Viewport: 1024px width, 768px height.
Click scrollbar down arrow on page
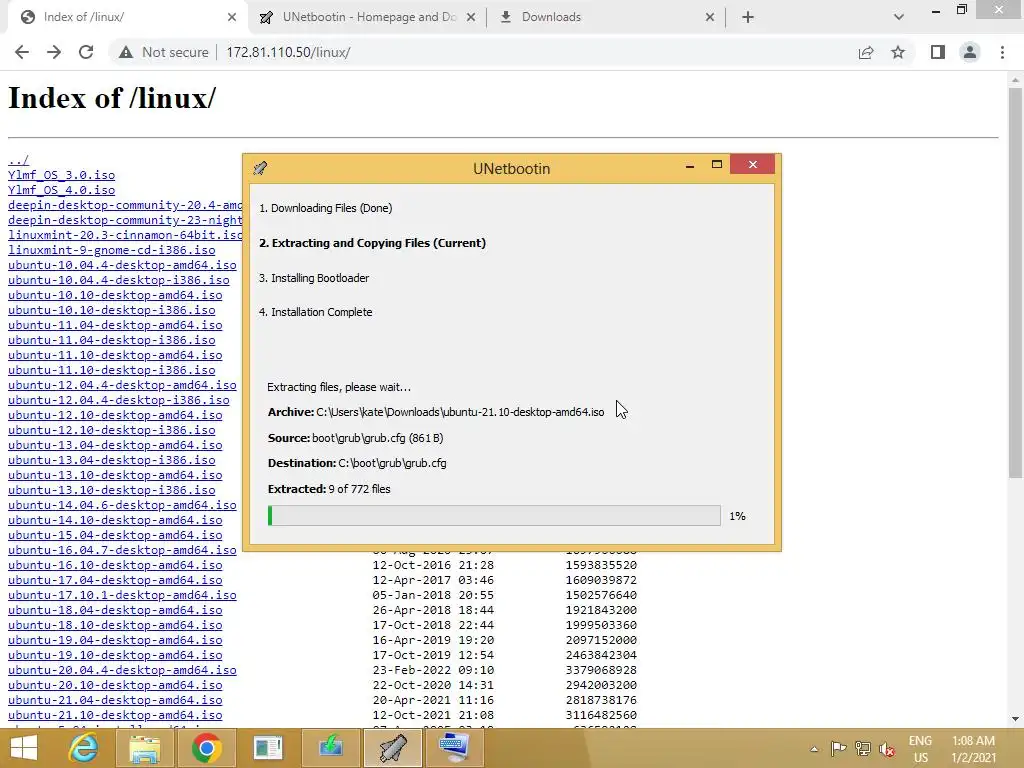point(1015,720)
